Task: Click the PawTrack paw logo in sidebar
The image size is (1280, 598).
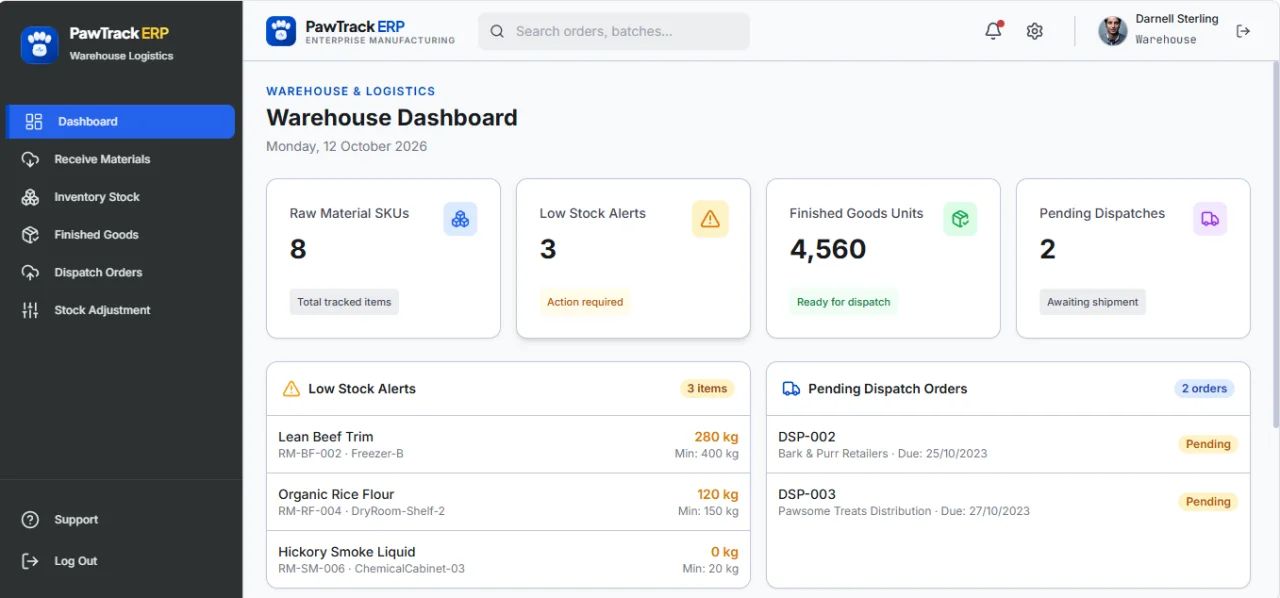Action: coord(40,45)
